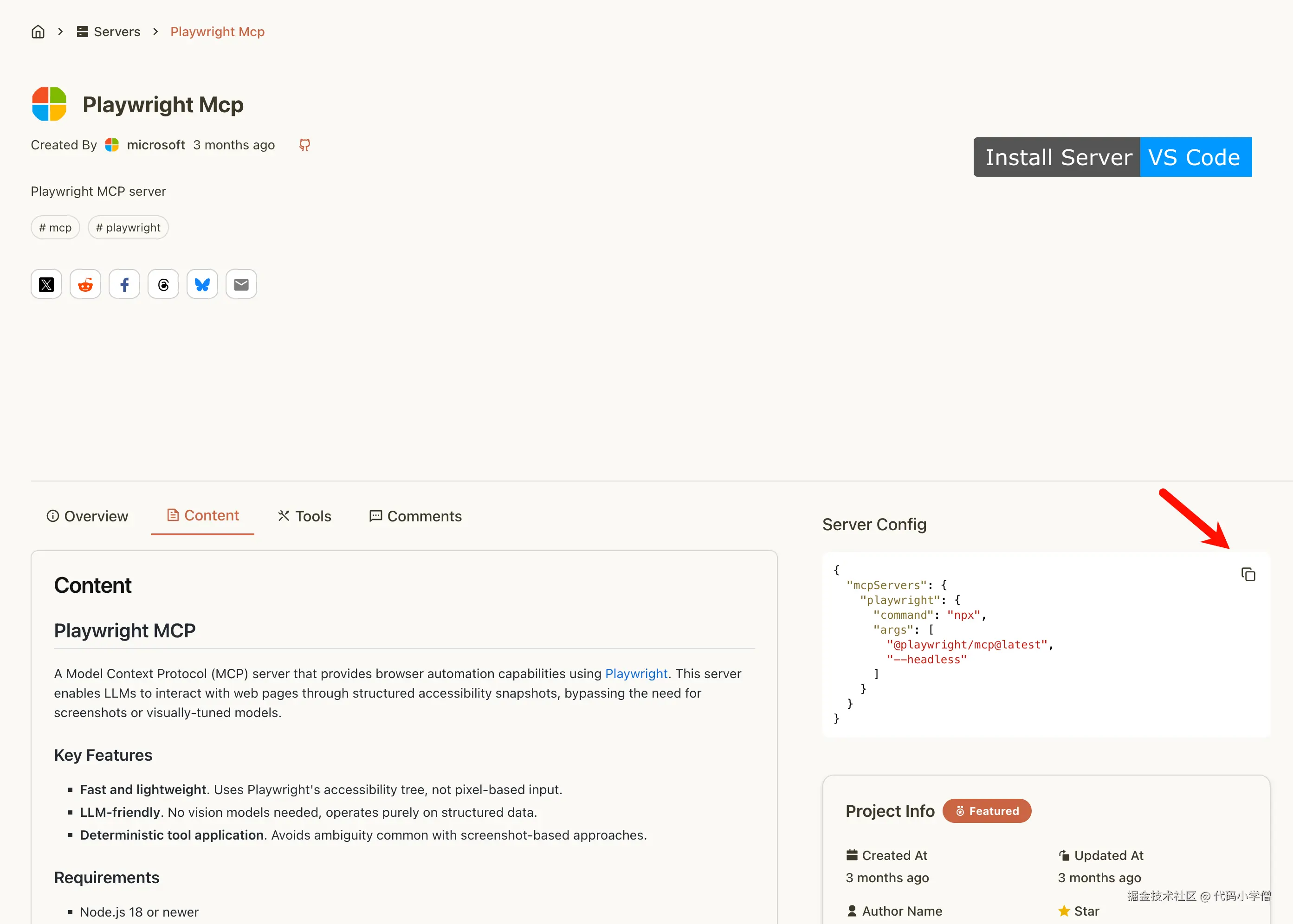The image size is (1293, 924).
Task: Switch to the Overview tab
Action: pos(87,516)
